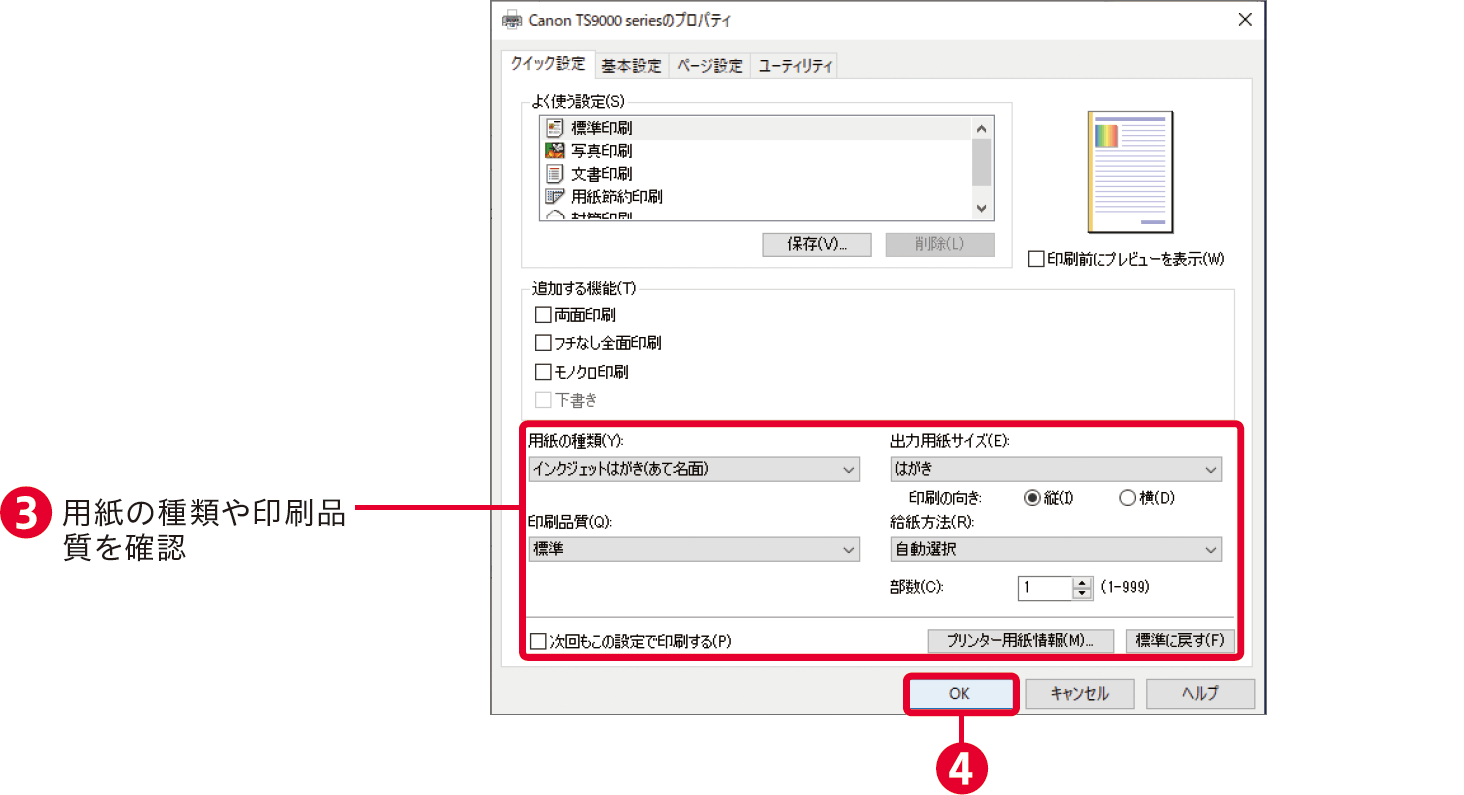Click the 部数 input field

point(1045,588)
